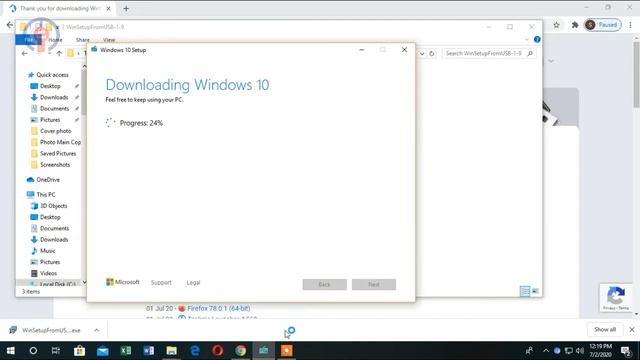Click the Next button in Setup

(374, 284)
